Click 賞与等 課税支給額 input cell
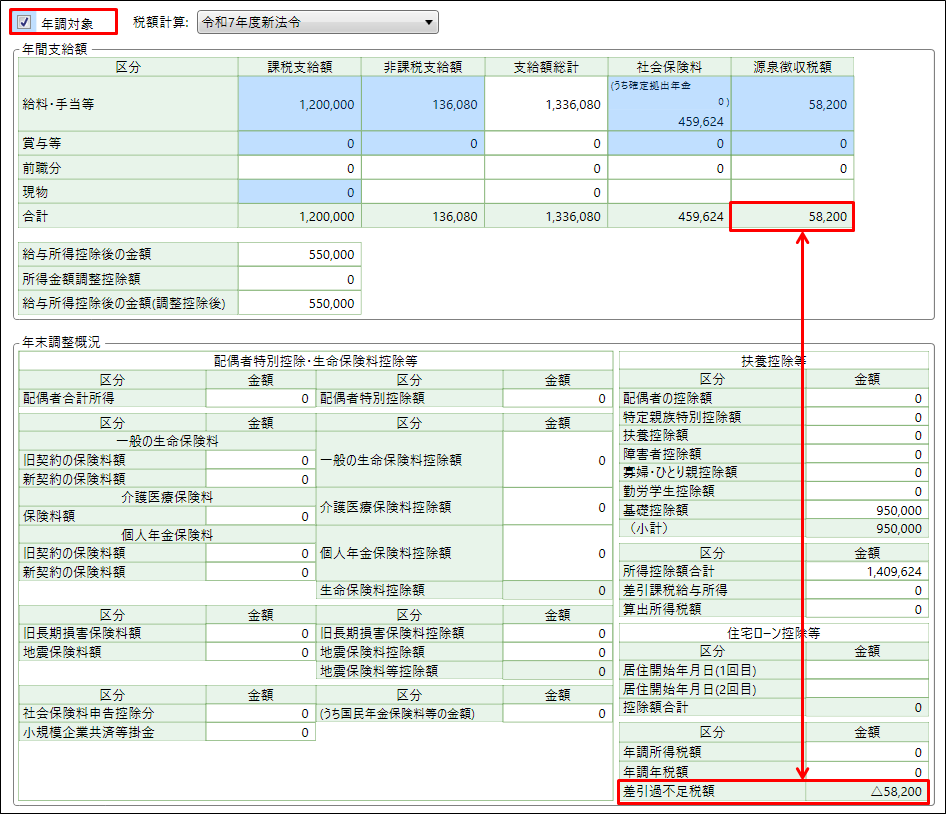Image resolution: width=946 pixels, height=814 pixels. pos(299,144)
